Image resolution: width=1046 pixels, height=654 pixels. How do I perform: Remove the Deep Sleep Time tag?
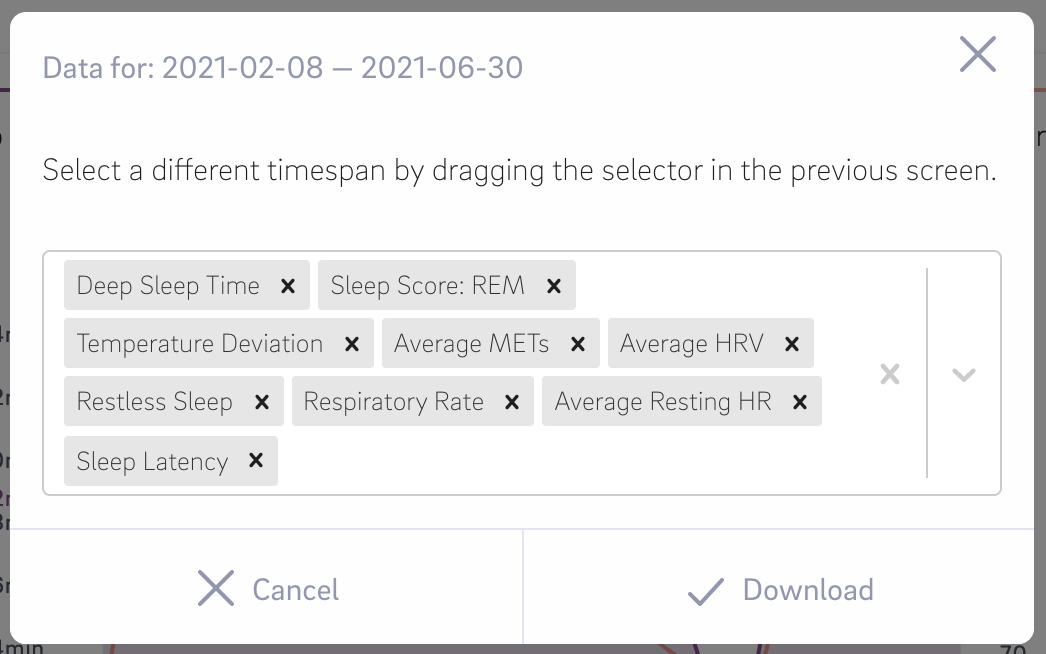(x=288, y=286)
